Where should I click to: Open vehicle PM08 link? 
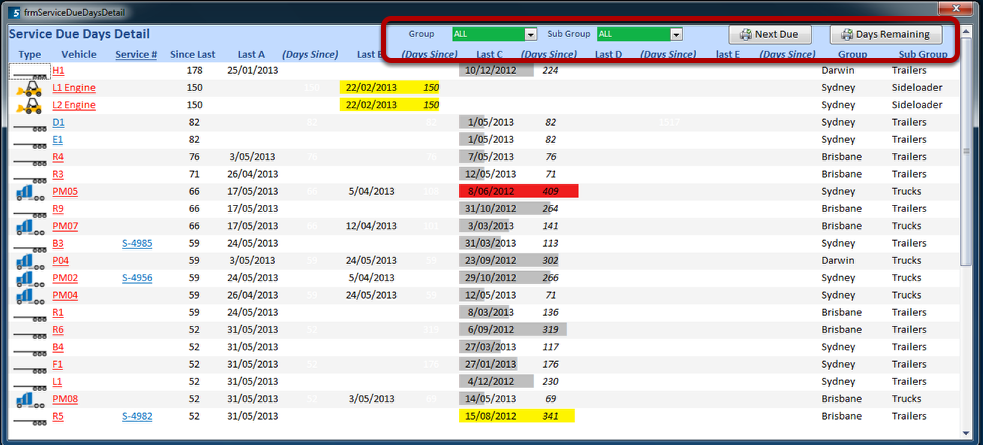point(65,399)
